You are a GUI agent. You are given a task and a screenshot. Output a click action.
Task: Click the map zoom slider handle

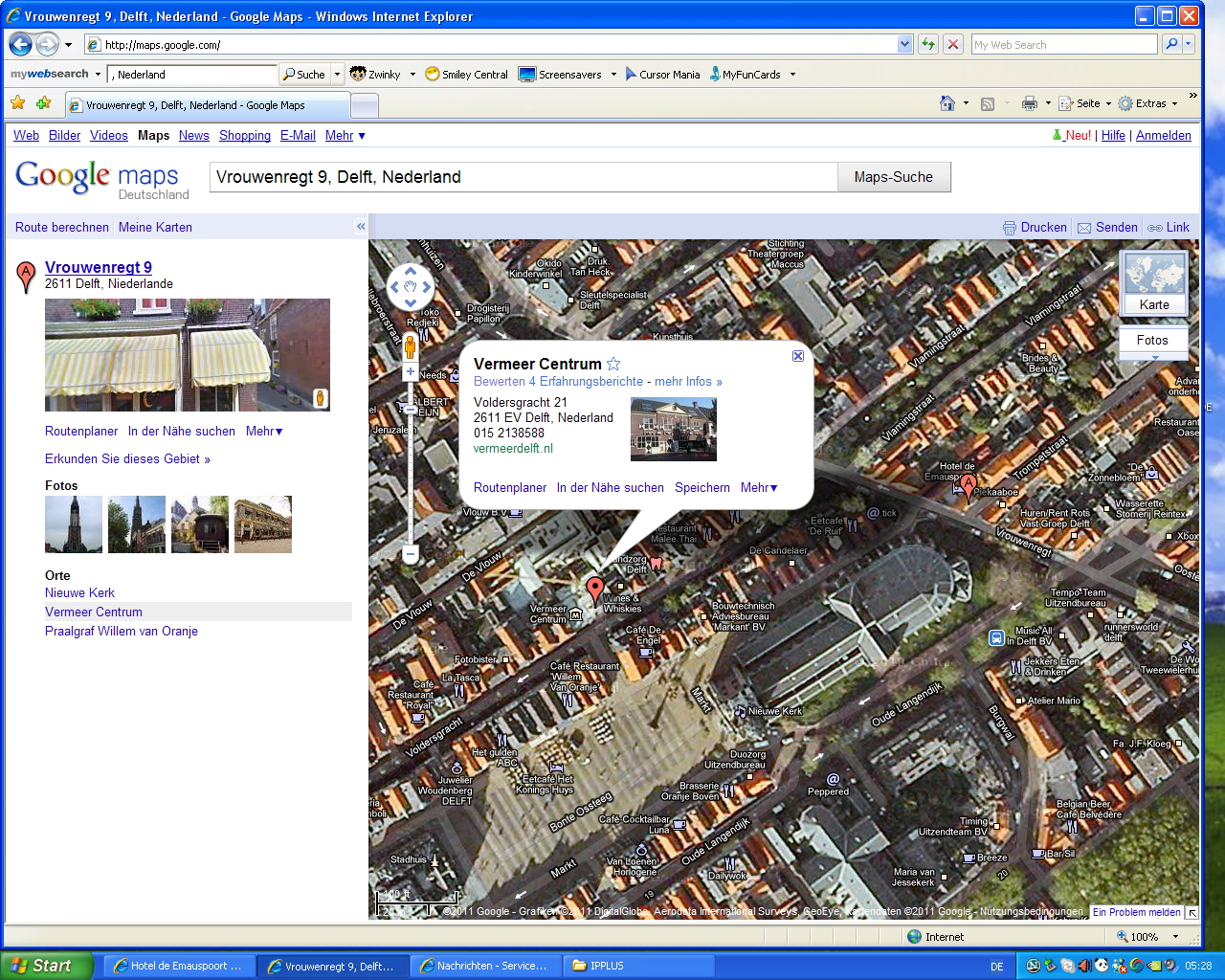(410, 409)
